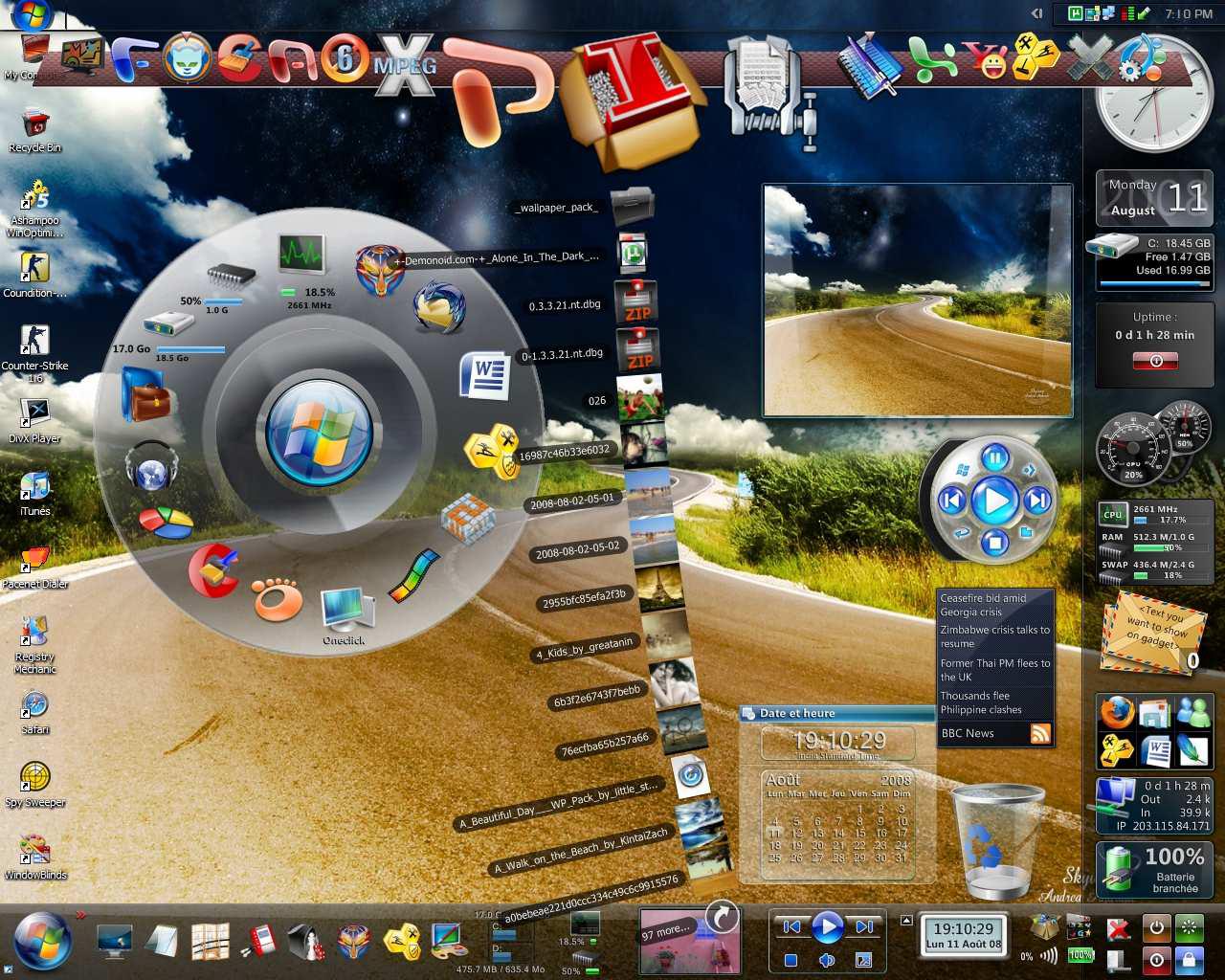Click the red power button under Uptime
This screenshot has width=1225, height=980.
pos(1155,361)
